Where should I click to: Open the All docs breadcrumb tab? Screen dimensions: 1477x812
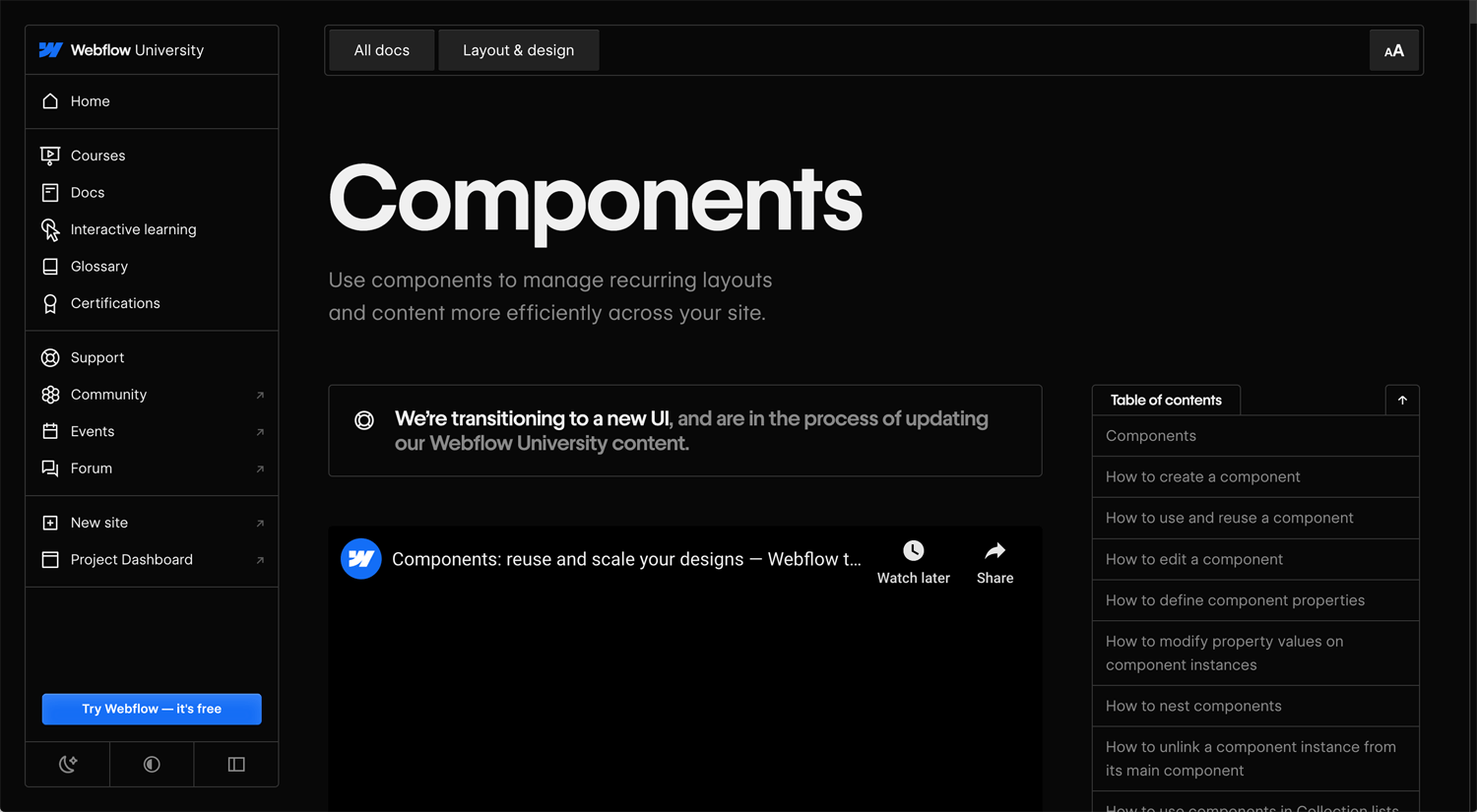click(382, 50)
